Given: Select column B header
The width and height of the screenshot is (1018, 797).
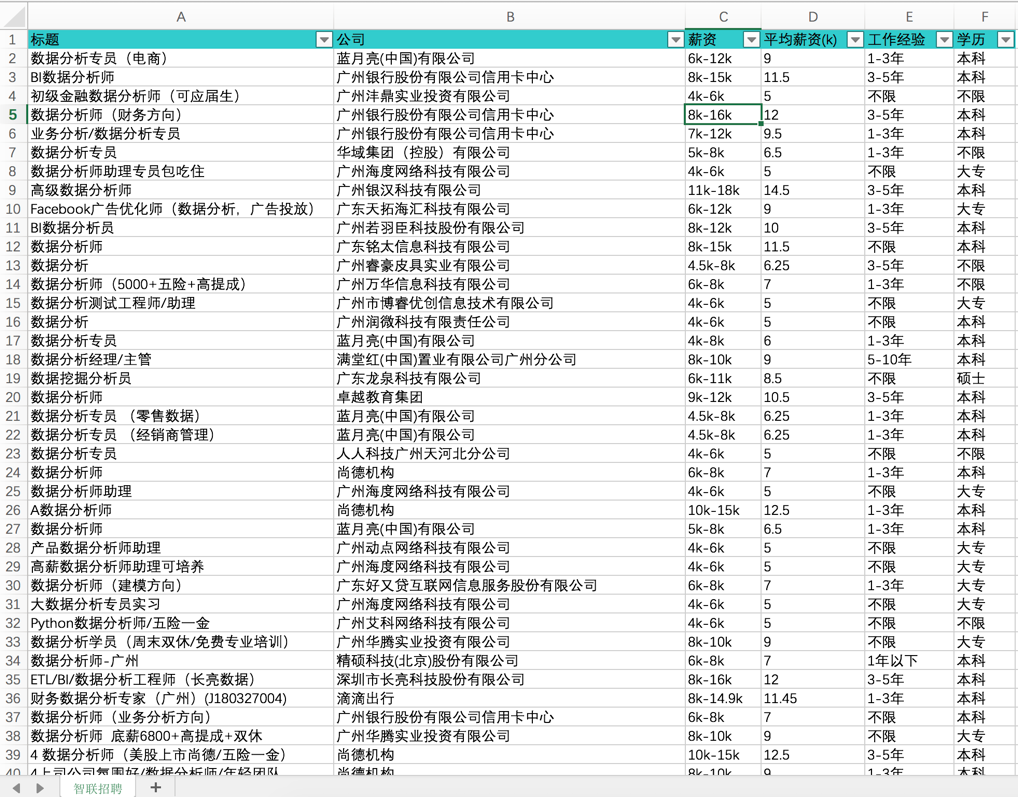Looking at the screenshot, I should tap(510, 17).
